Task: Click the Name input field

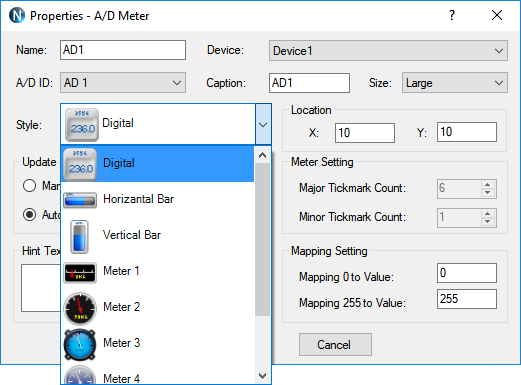Action: click(123, 50)
